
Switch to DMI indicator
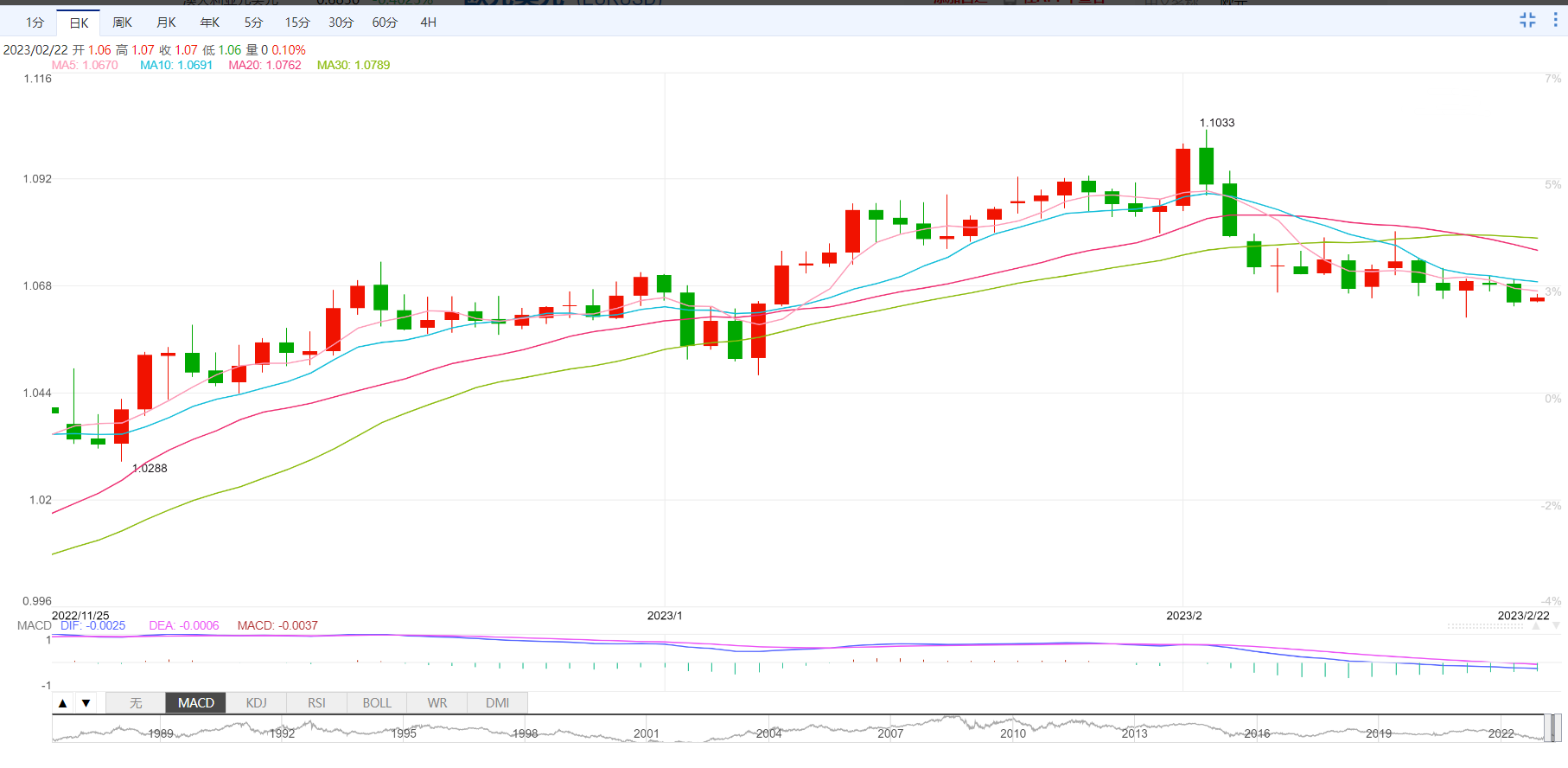pyautogui.click(x=497, y=703)
